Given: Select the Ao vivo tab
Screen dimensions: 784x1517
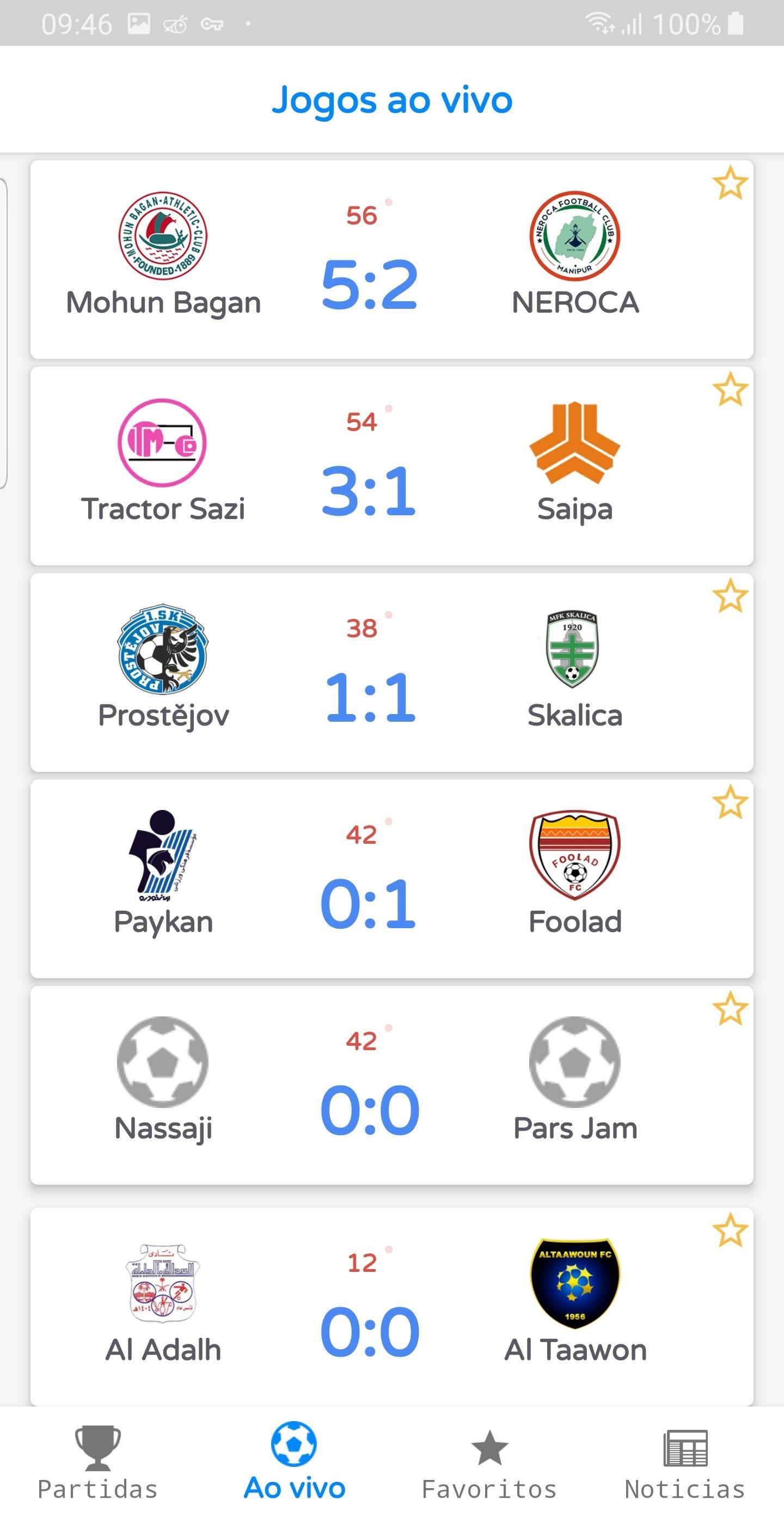Looking at the screenshot, I should pos(295,1460).
